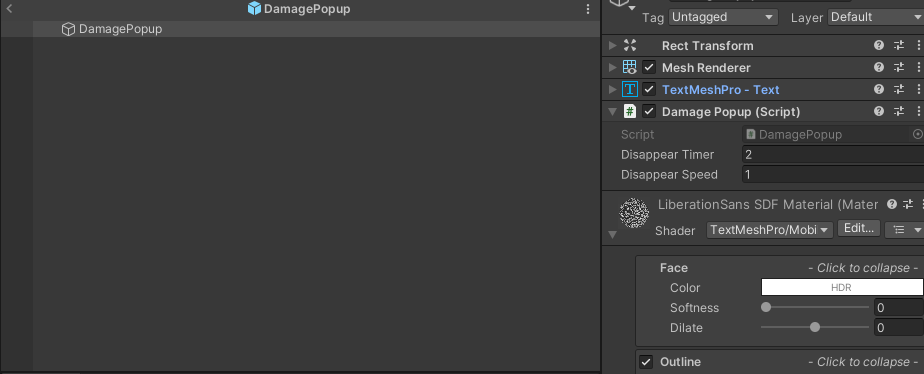Click the Dilate slider handle
This screenshot has width=924, height=374.
(x=815, y=327)
